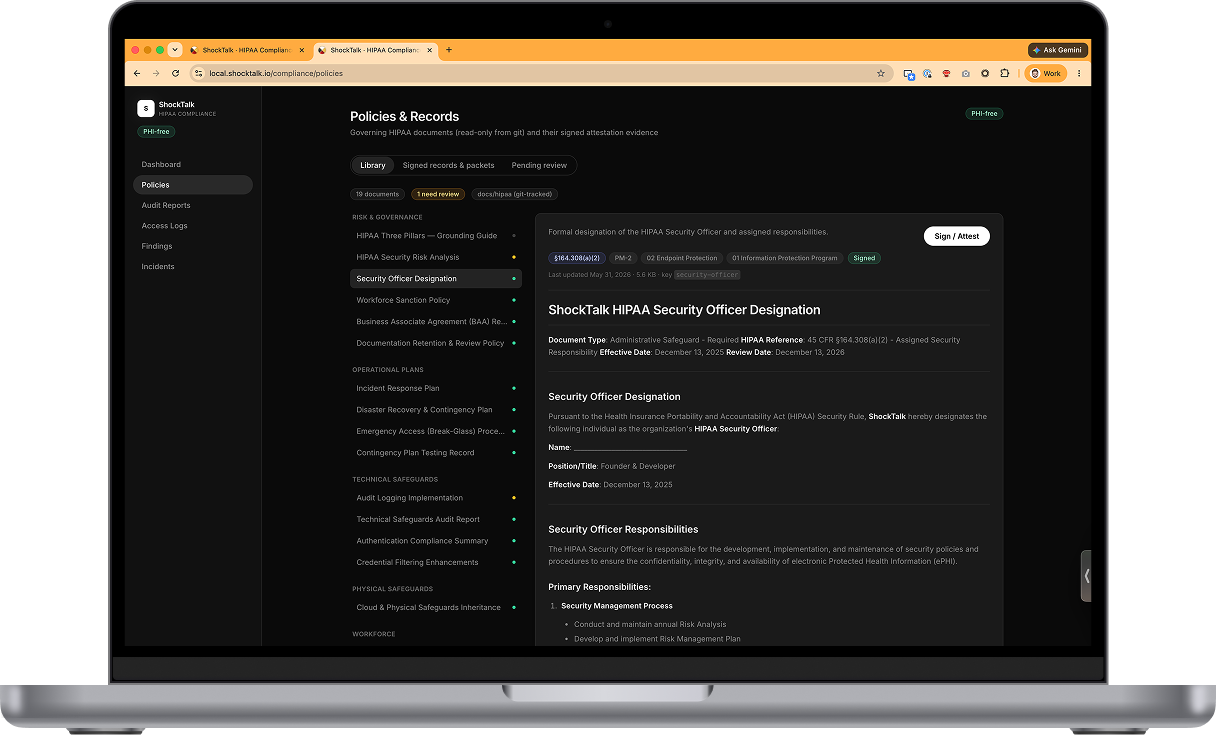
Task: Open a new browser tab with plus
Action: tap(449, 50)
